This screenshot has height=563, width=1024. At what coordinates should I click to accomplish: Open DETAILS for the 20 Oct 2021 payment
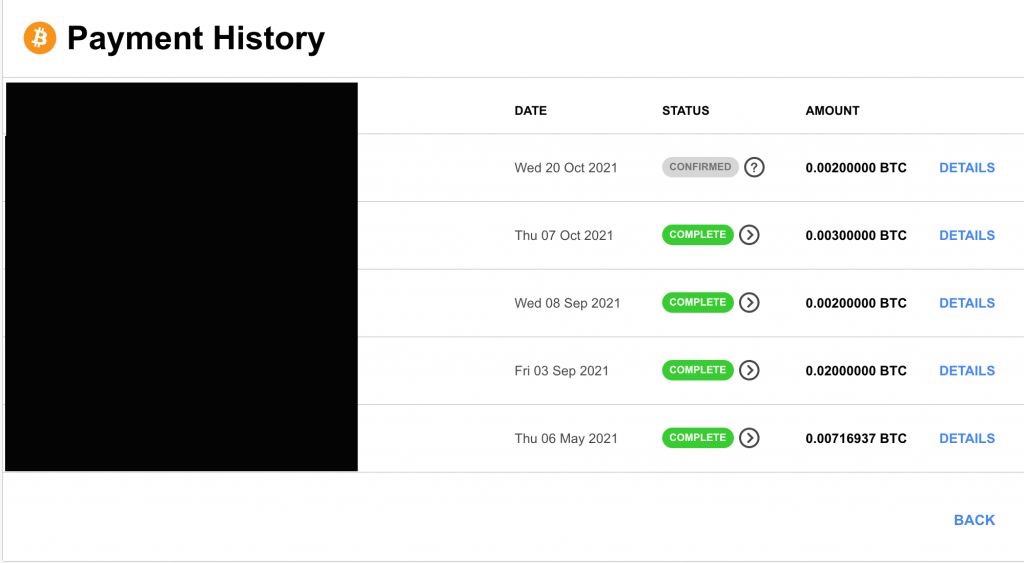point(967,168)
